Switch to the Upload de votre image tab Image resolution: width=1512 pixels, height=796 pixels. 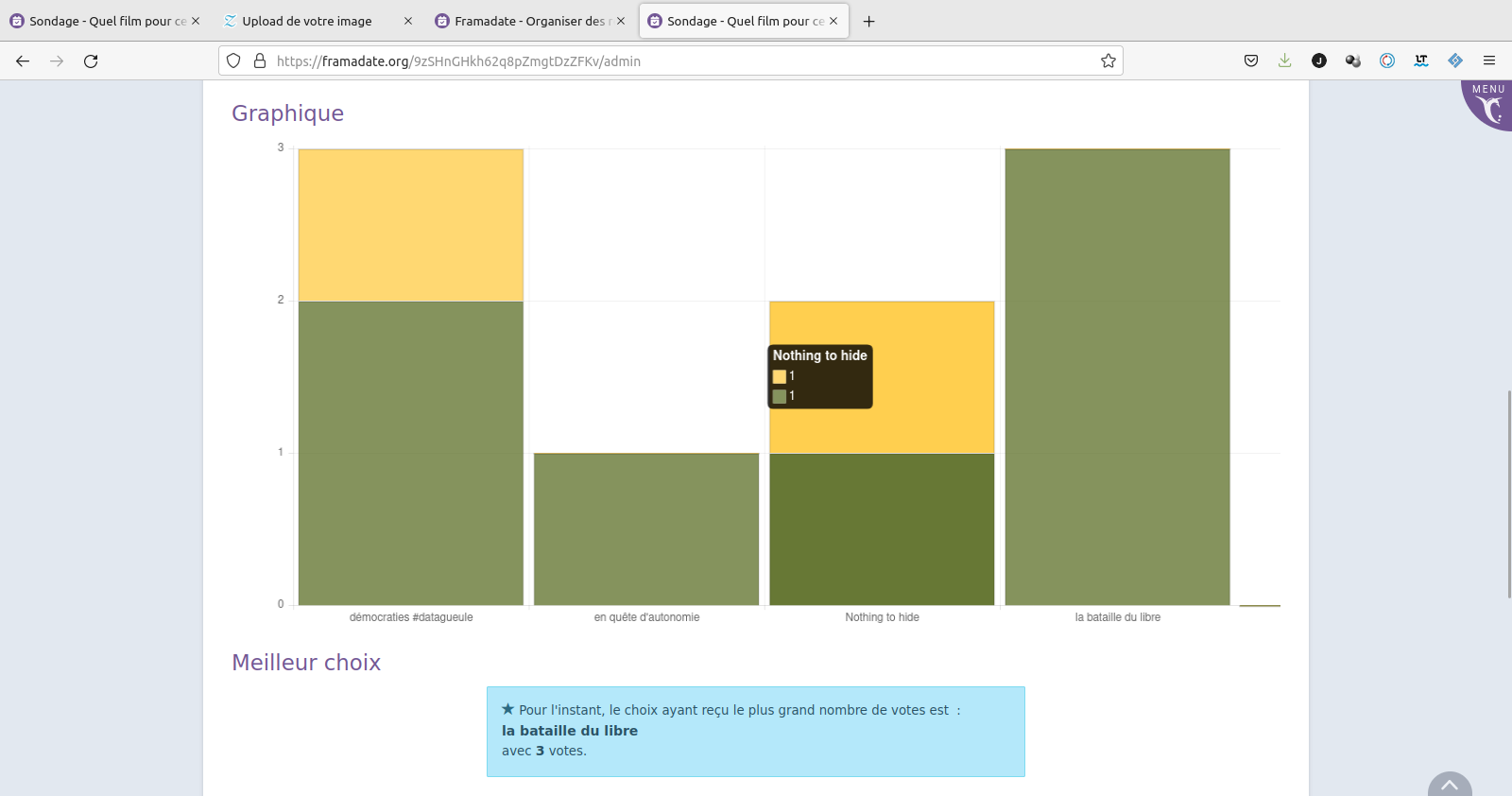point(317,21)
